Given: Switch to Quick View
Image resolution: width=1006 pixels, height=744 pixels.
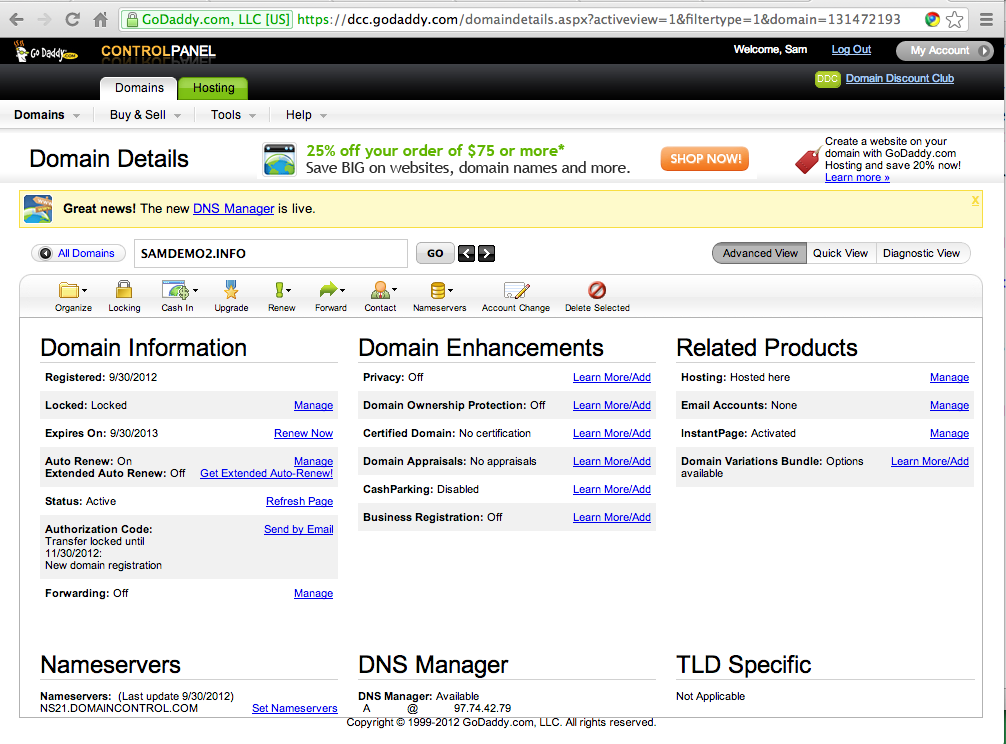Looking at the screenshot, I should (x=840, y=253).
